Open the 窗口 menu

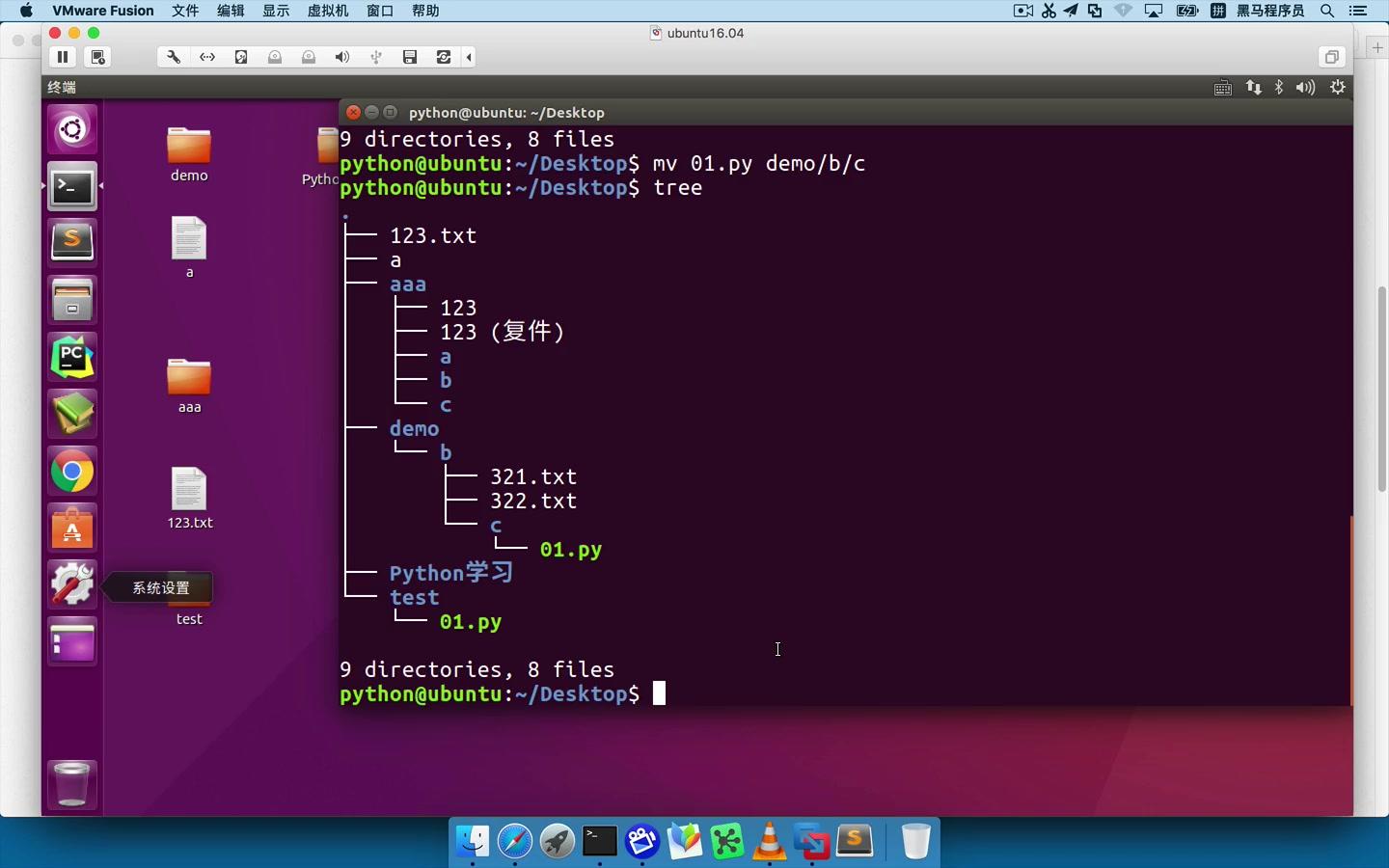click(x=380, y=11)
